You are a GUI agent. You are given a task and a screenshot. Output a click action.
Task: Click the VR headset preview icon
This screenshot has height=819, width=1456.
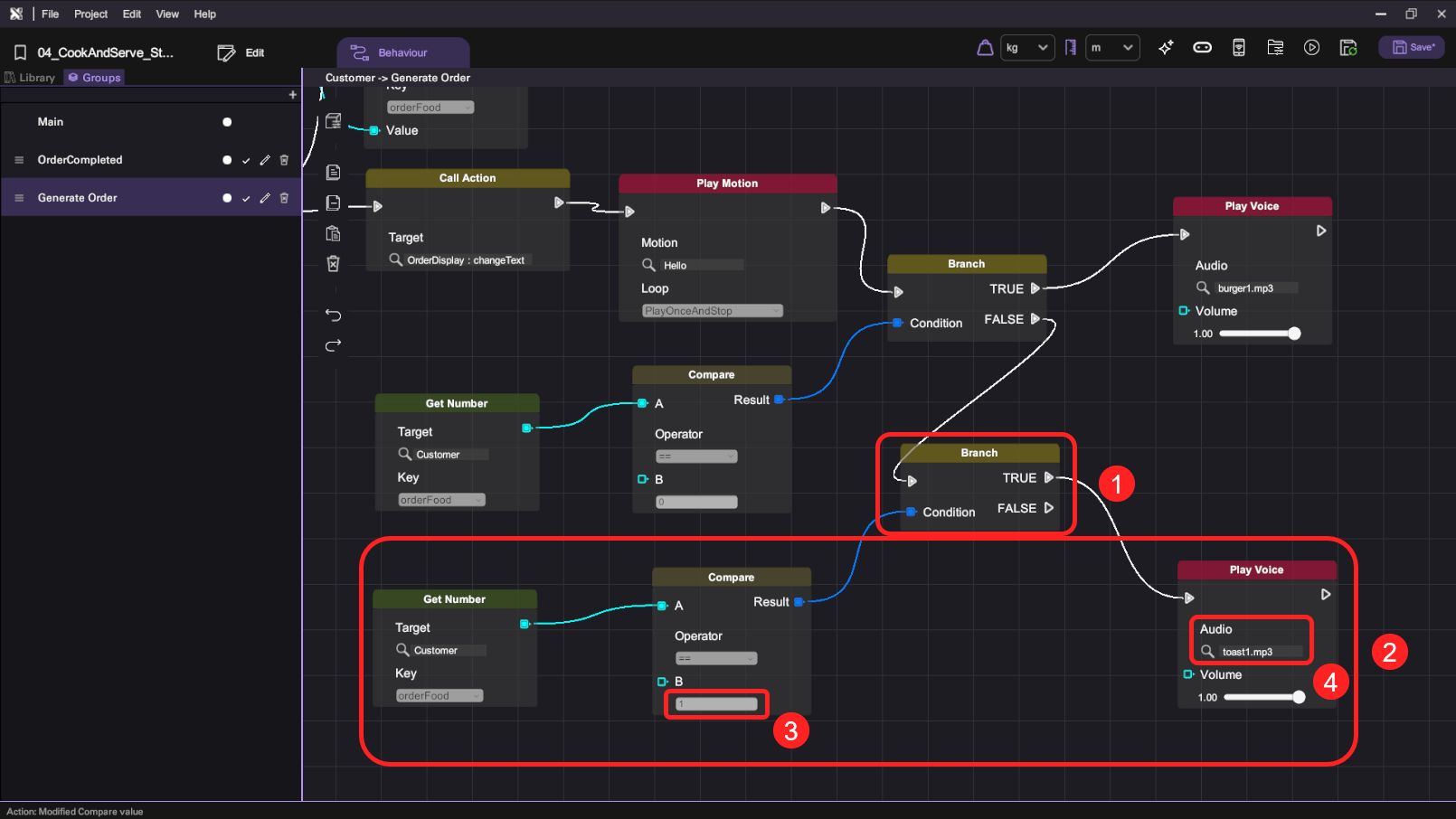point(1202,48)
